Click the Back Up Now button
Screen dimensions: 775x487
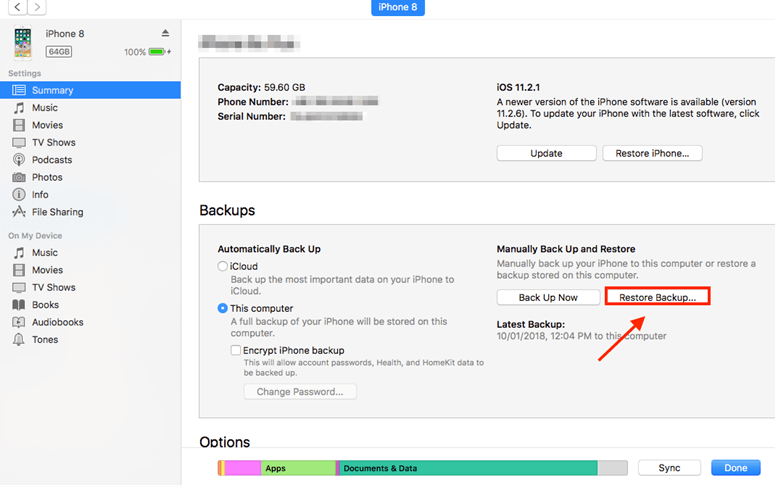548,297
